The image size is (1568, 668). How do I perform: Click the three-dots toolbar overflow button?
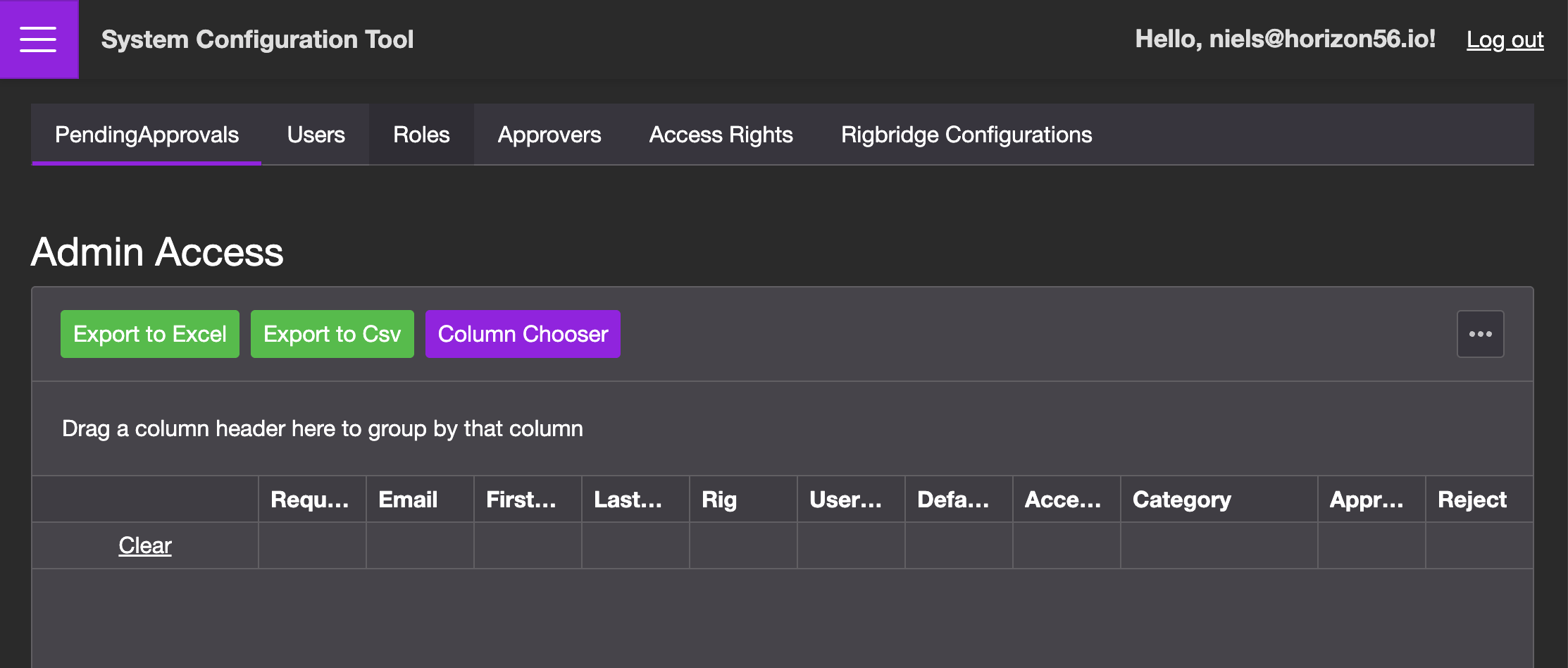pos(1480,334)
